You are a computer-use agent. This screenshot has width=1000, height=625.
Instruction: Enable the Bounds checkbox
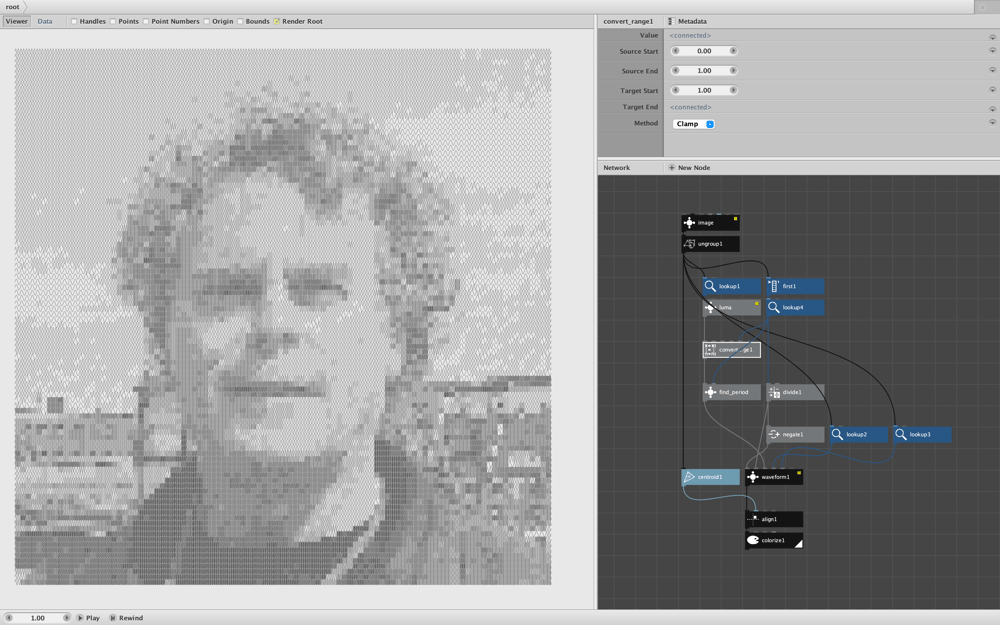(x=240, y=21)
